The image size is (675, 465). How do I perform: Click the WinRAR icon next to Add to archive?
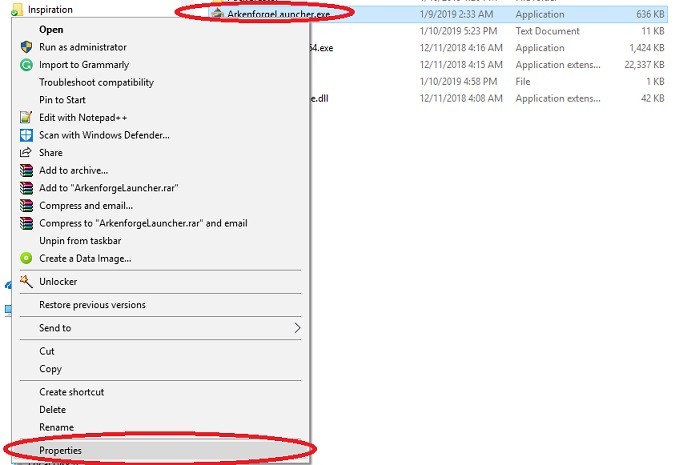[26, 171]
